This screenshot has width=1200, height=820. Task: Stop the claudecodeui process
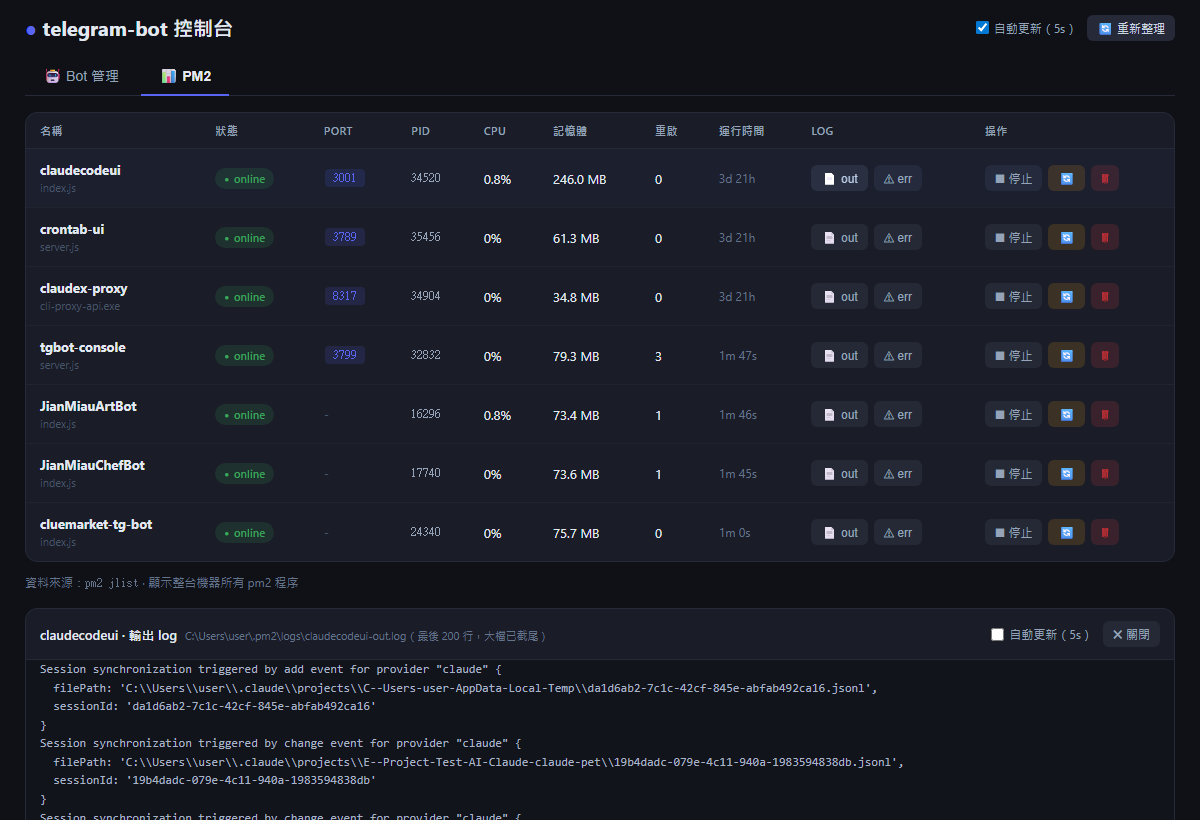coord(1013,179)
